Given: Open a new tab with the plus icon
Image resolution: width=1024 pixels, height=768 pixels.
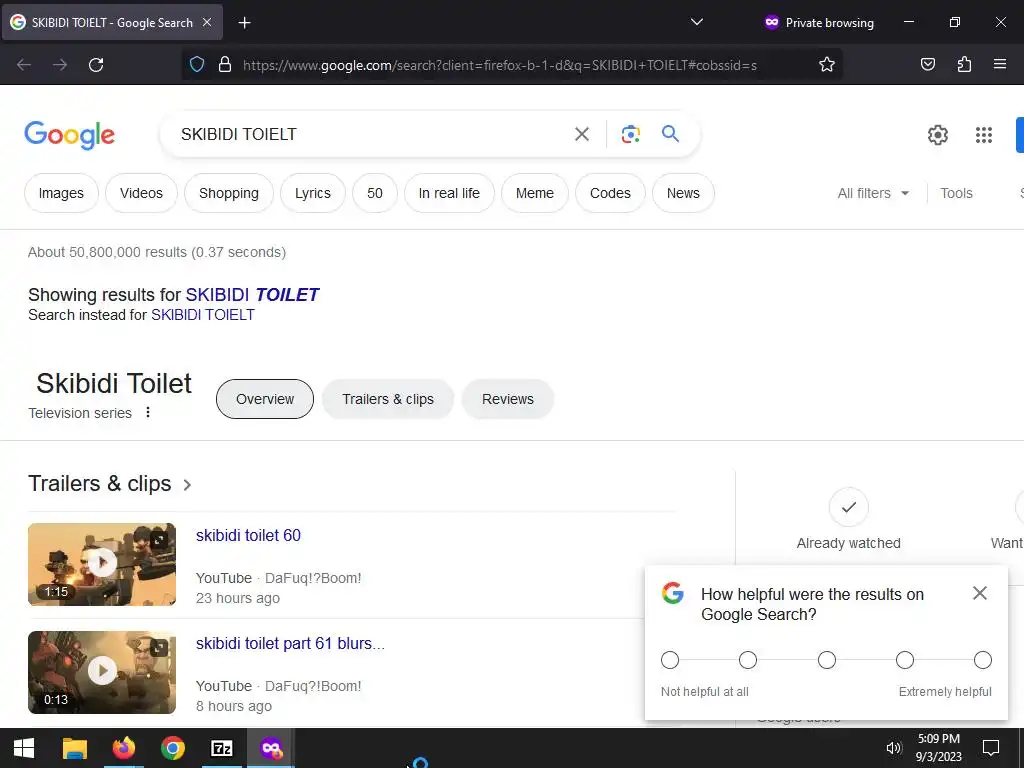Looking at the screenshot, I should (x=244, y=23).
